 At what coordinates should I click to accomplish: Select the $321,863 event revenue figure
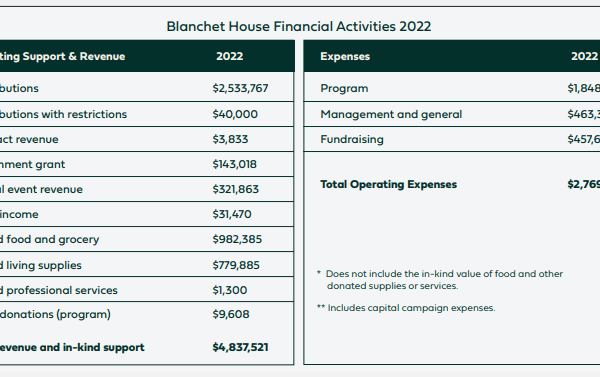[236, 189]
